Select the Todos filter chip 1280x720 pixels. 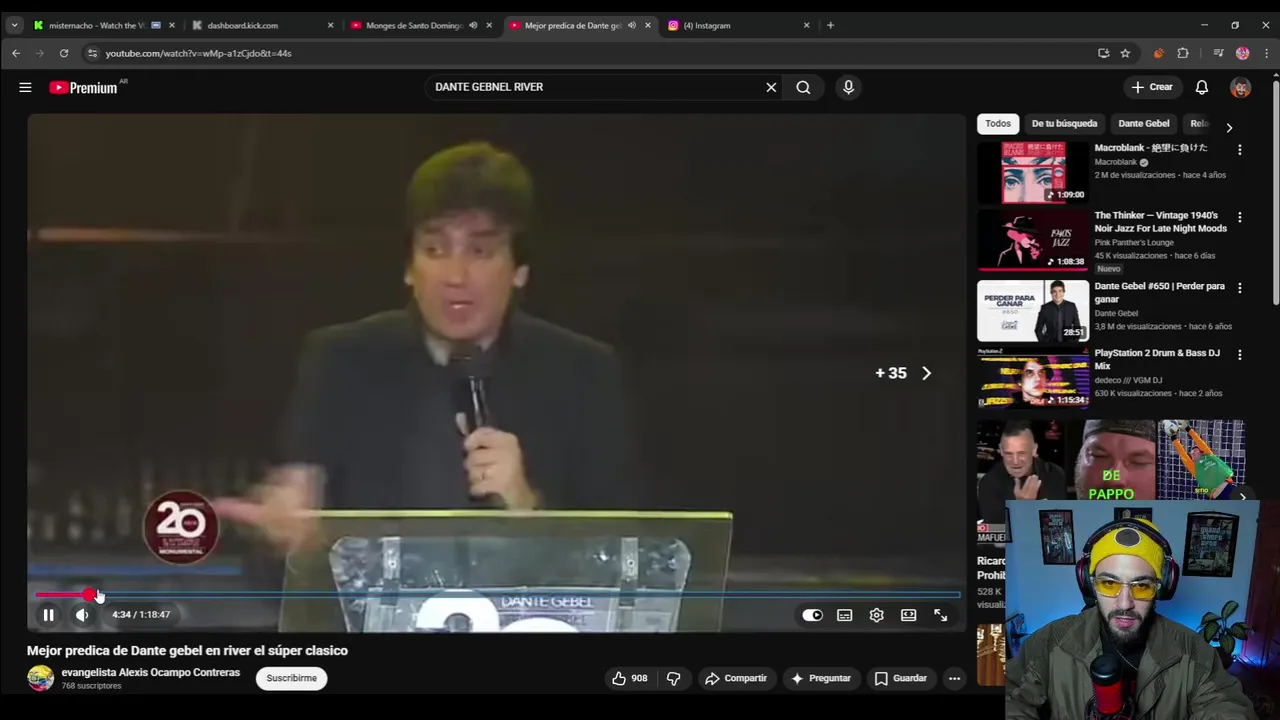pyautogui.click(x=998, y=123)
